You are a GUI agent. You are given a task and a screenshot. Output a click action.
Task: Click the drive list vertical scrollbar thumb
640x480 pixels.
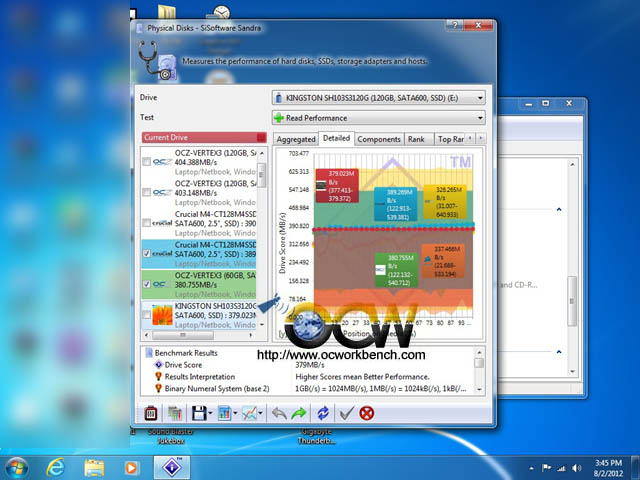[x=262, y=175]
